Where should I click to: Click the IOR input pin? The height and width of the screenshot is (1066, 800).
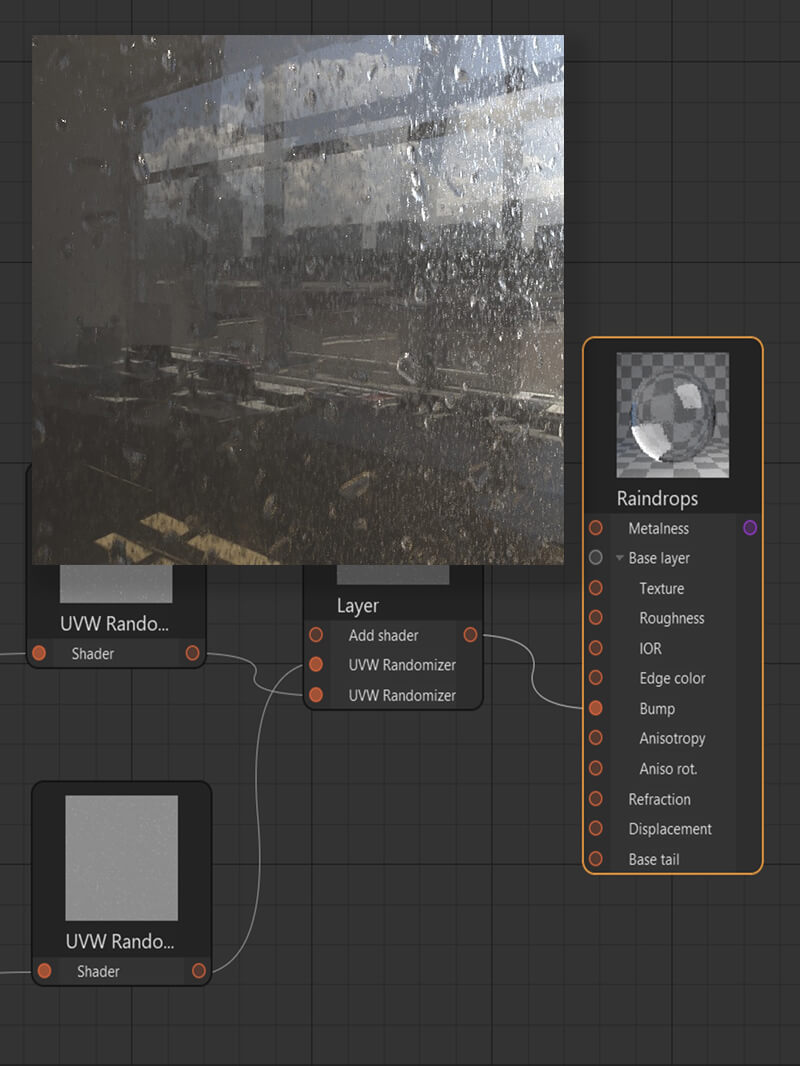[596, 648]
